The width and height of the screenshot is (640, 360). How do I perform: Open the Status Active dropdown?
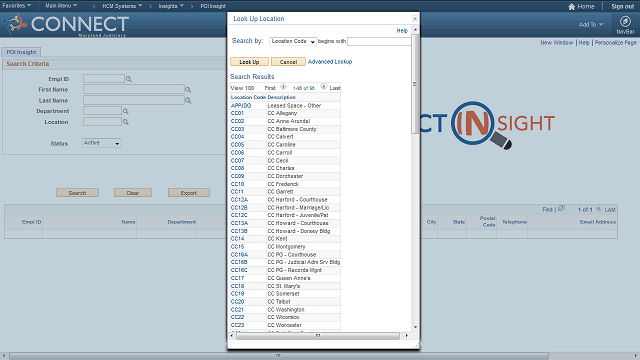(x=102, y=143)
